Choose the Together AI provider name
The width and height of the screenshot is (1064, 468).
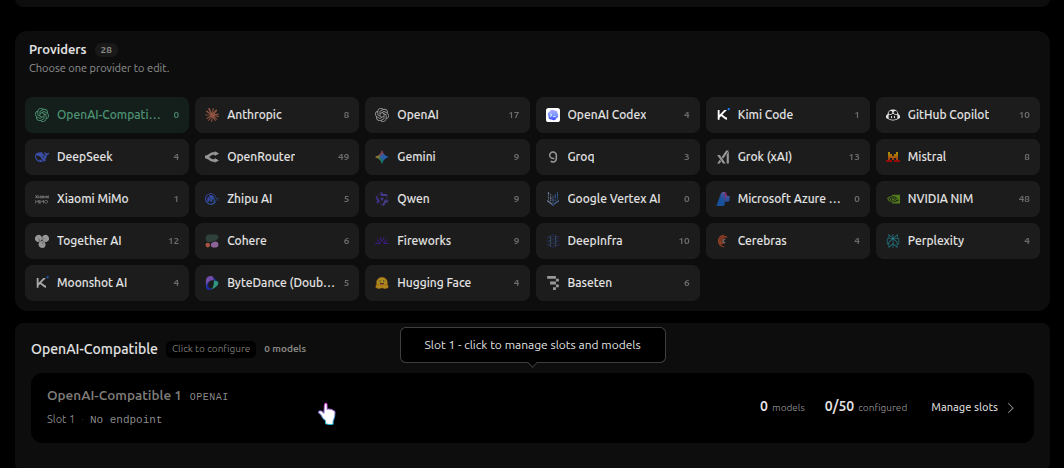tap(90, 241)
